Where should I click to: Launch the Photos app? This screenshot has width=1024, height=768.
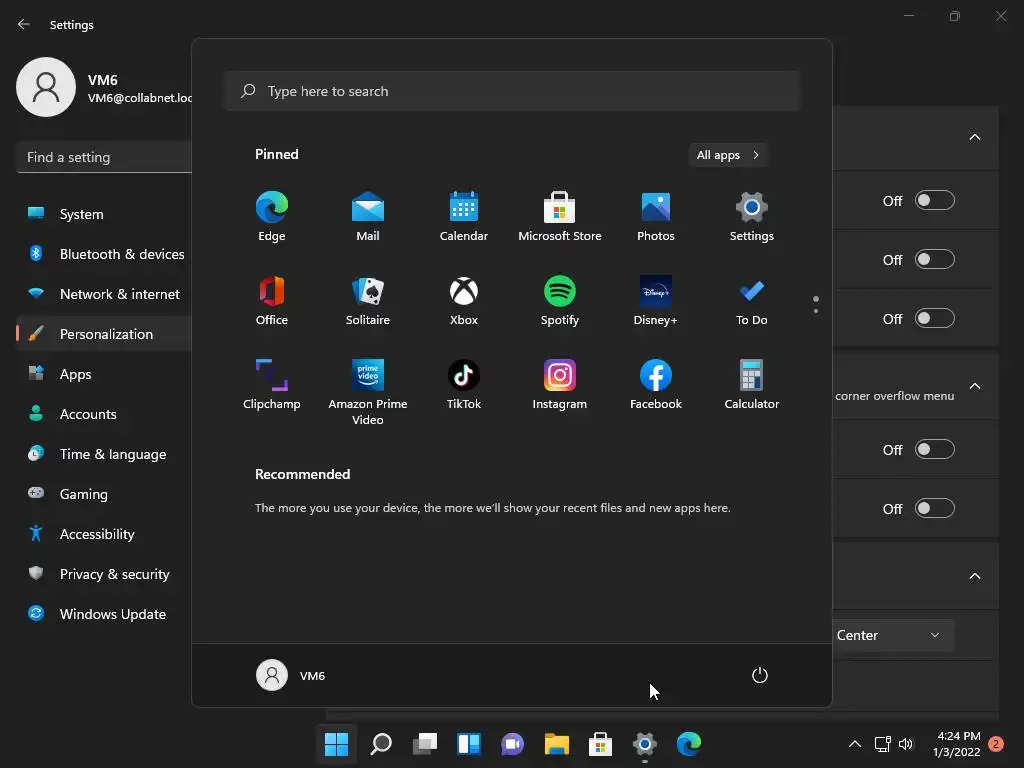pyautogui.click(x=656, y=216)
